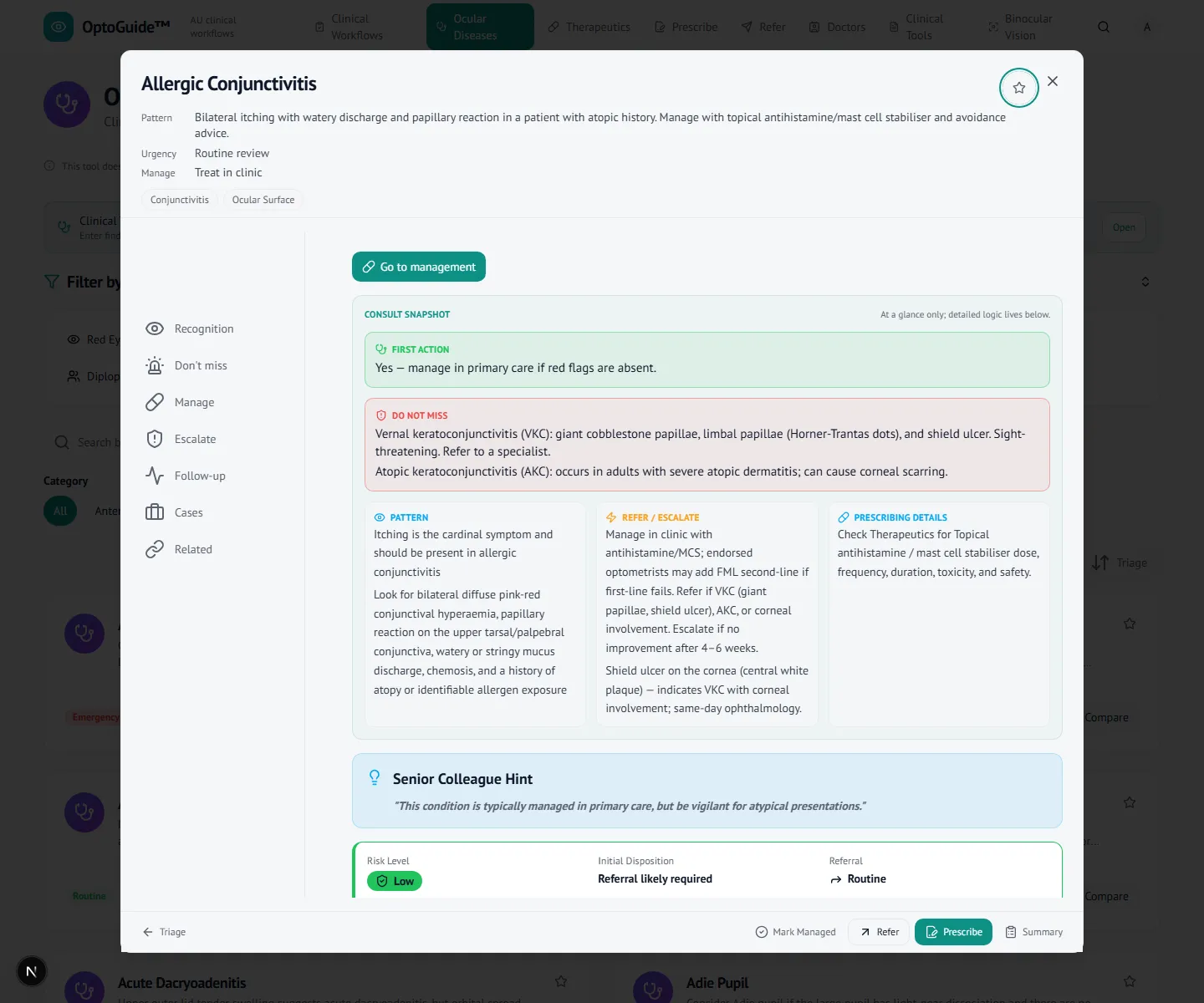The image size is (1204, 1003).
Task: Open the user avatar 'A' menu
Action: click(x=1147, y=27)
